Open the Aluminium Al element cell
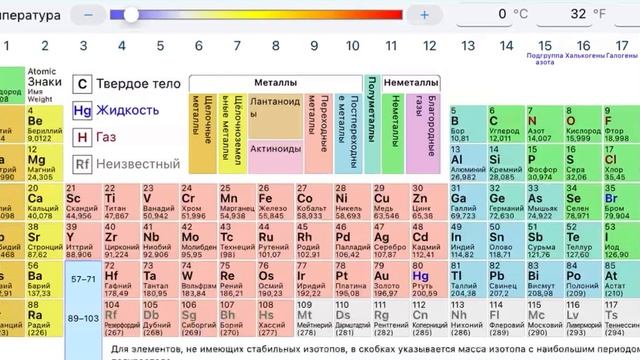 point(468,163)
